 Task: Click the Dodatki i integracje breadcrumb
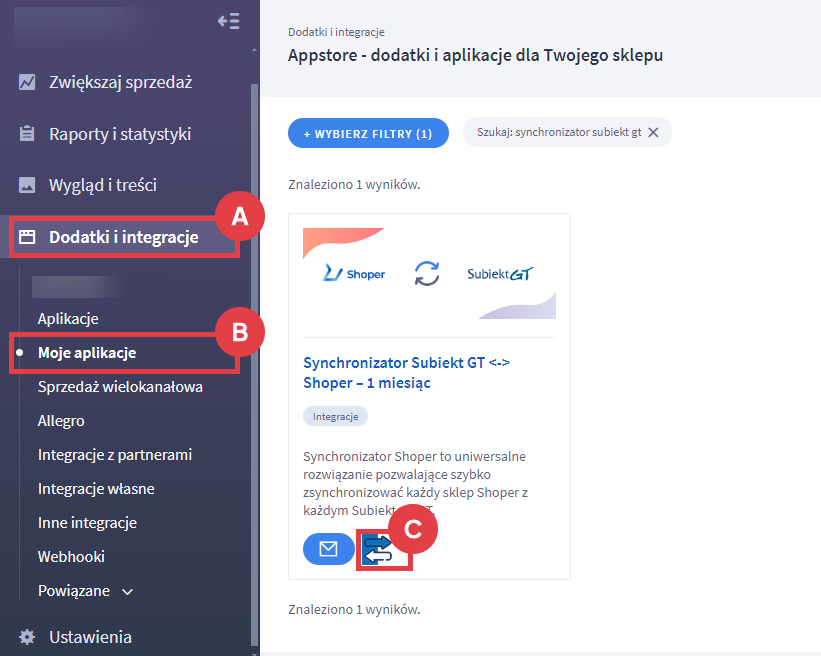coord(336,32)
